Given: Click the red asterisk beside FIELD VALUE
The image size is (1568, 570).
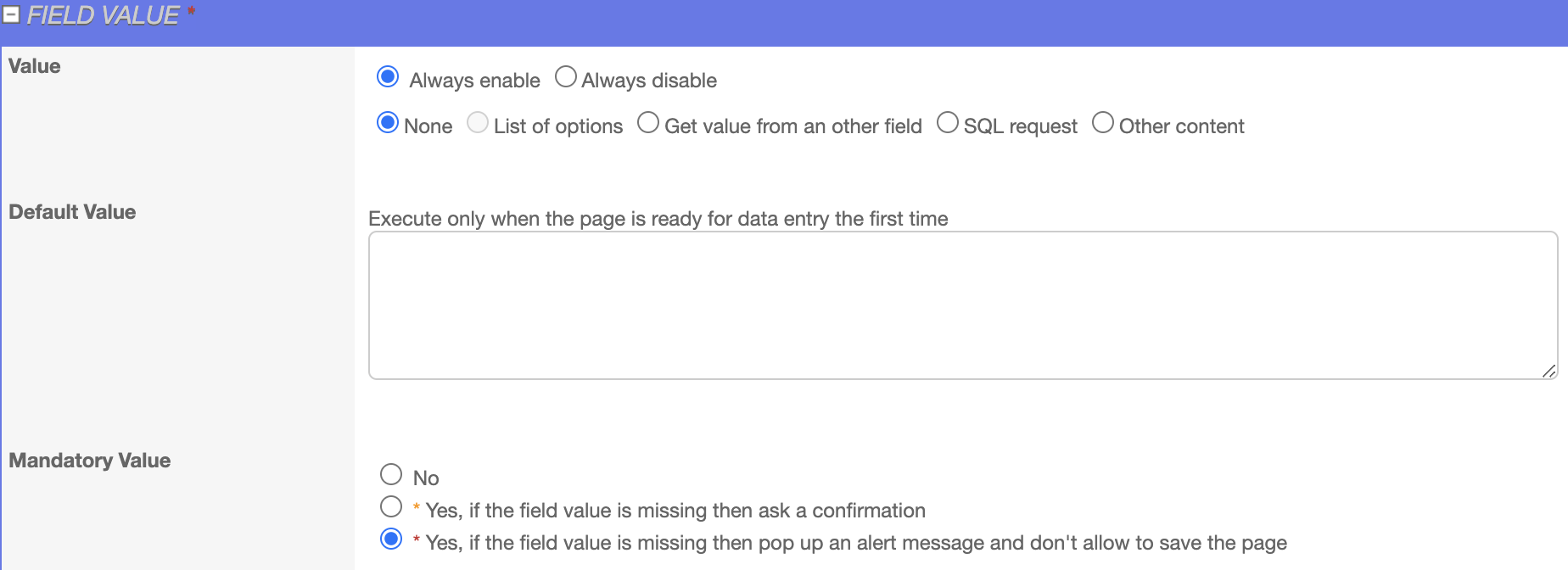Looking at the screenshot, I should point(192,11).
